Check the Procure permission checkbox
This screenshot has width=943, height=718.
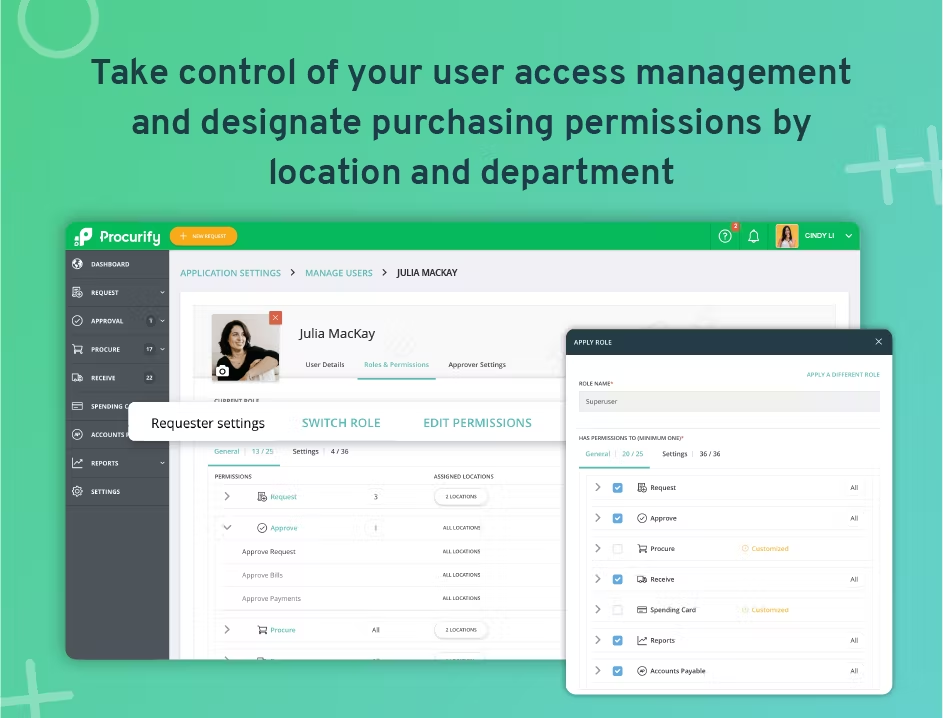[x=617, y=548]
